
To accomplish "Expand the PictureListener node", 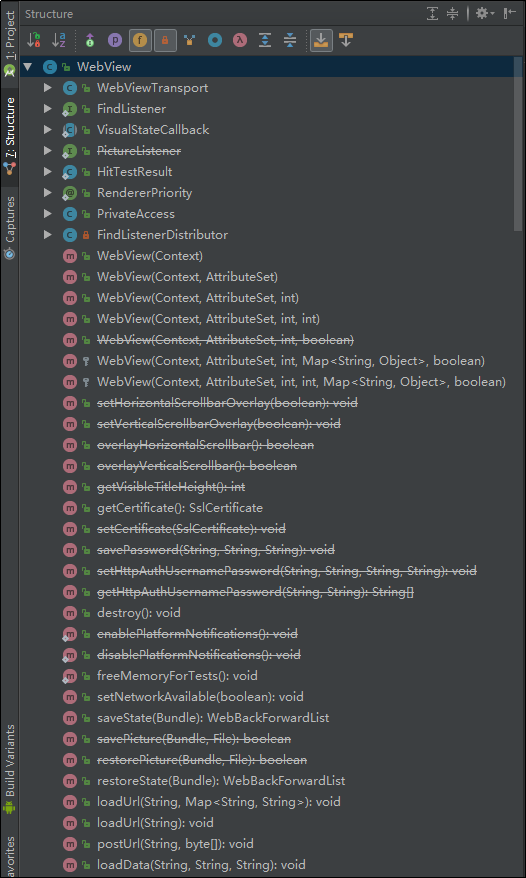I will click(x=48, y=151).
